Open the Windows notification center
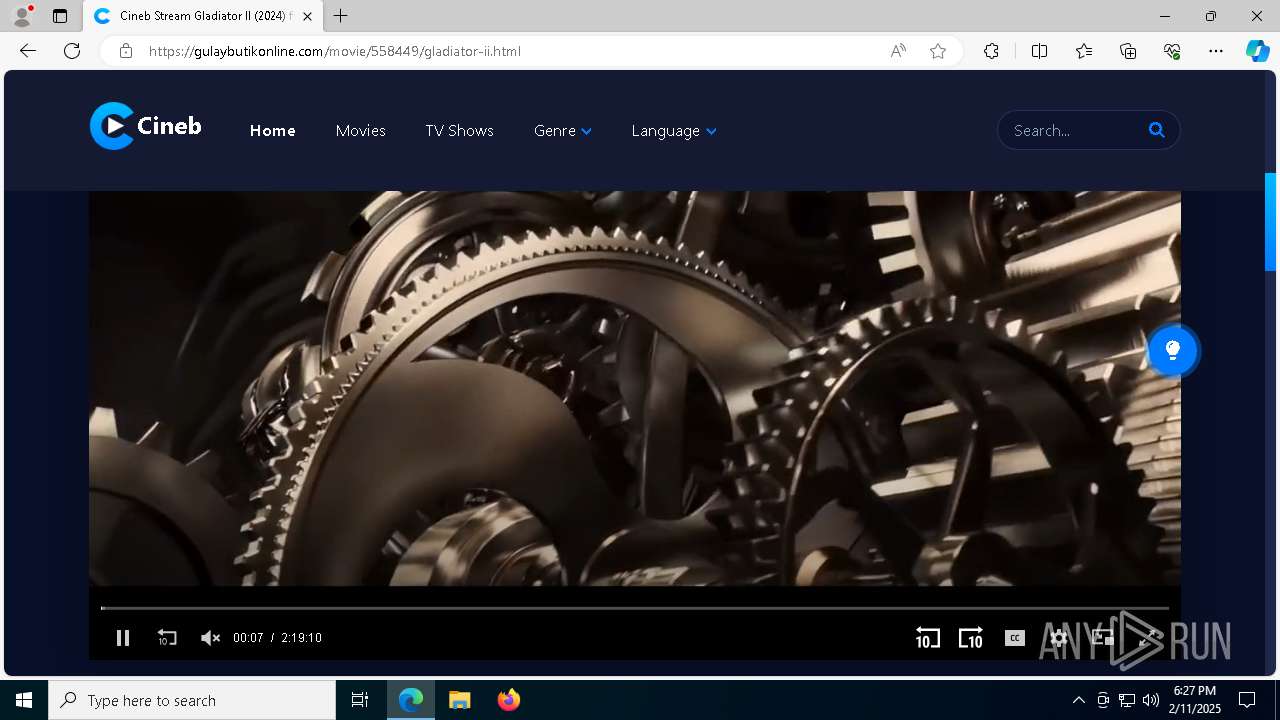Viewport: 1280px width, 720px height. tap(1247, 700)
